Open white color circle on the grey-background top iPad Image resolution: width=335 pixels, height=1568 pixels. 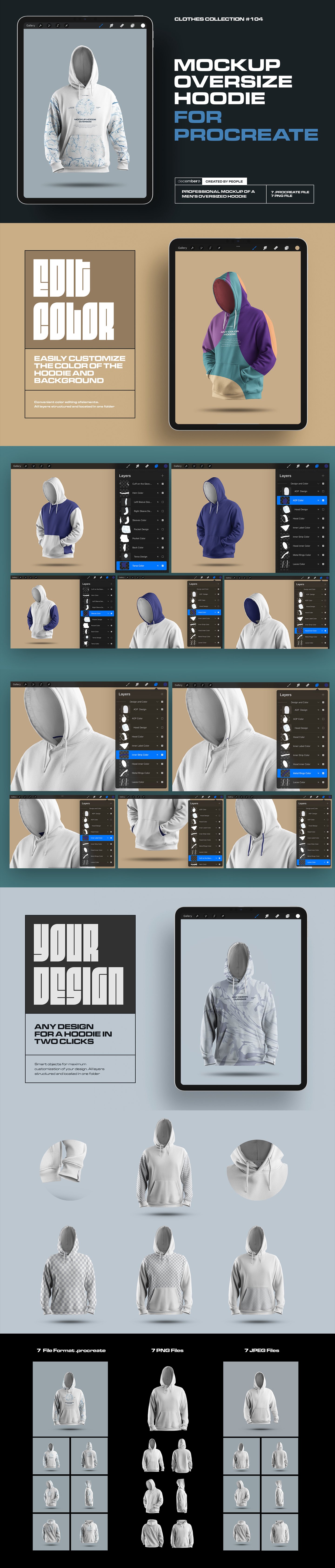click(143, 26)
